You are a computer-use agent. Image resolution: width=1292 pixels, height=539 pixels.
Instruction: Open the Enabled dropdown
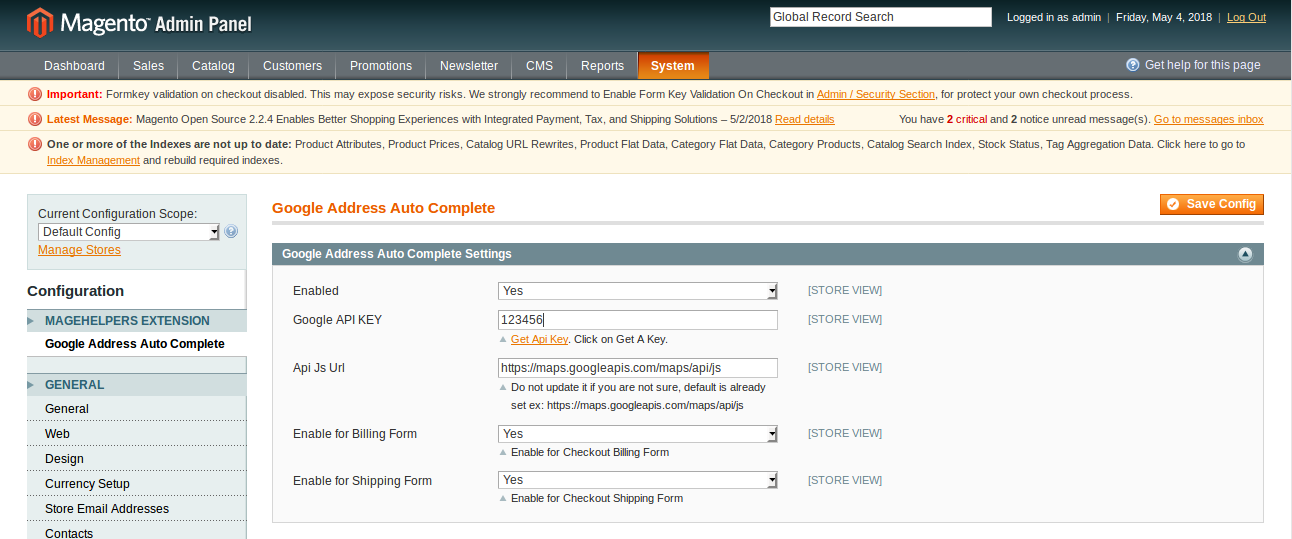[637, 291]
